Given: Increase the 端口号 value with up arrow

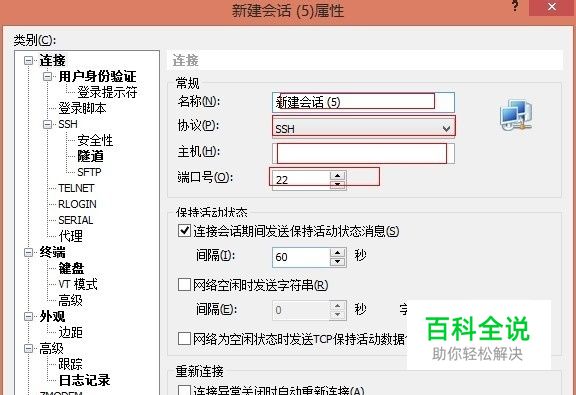Looking at the screenshot, I should (x=338, y=176).
